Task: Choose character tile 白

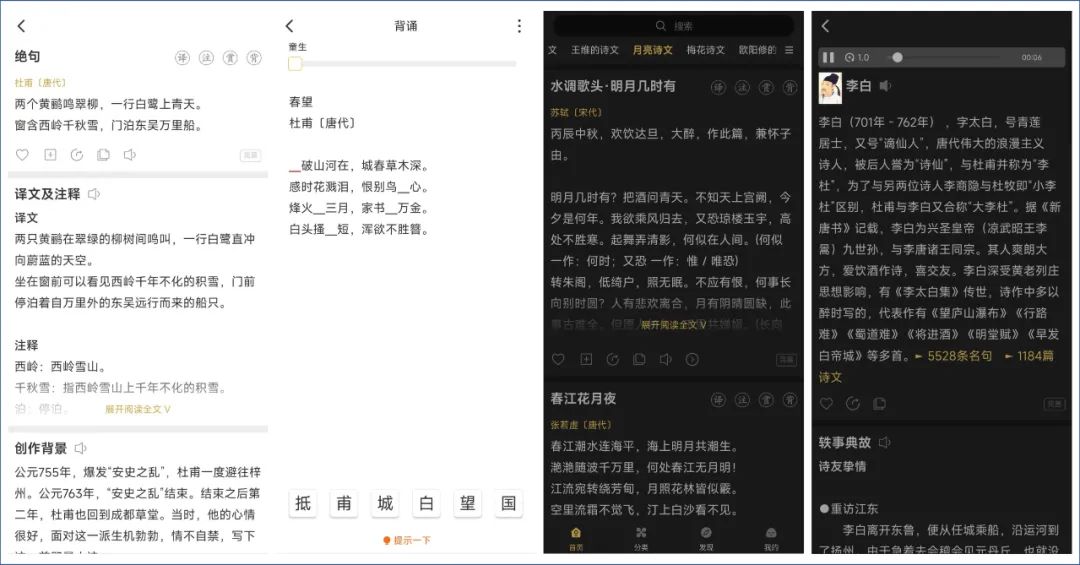Action: [426, 504]
